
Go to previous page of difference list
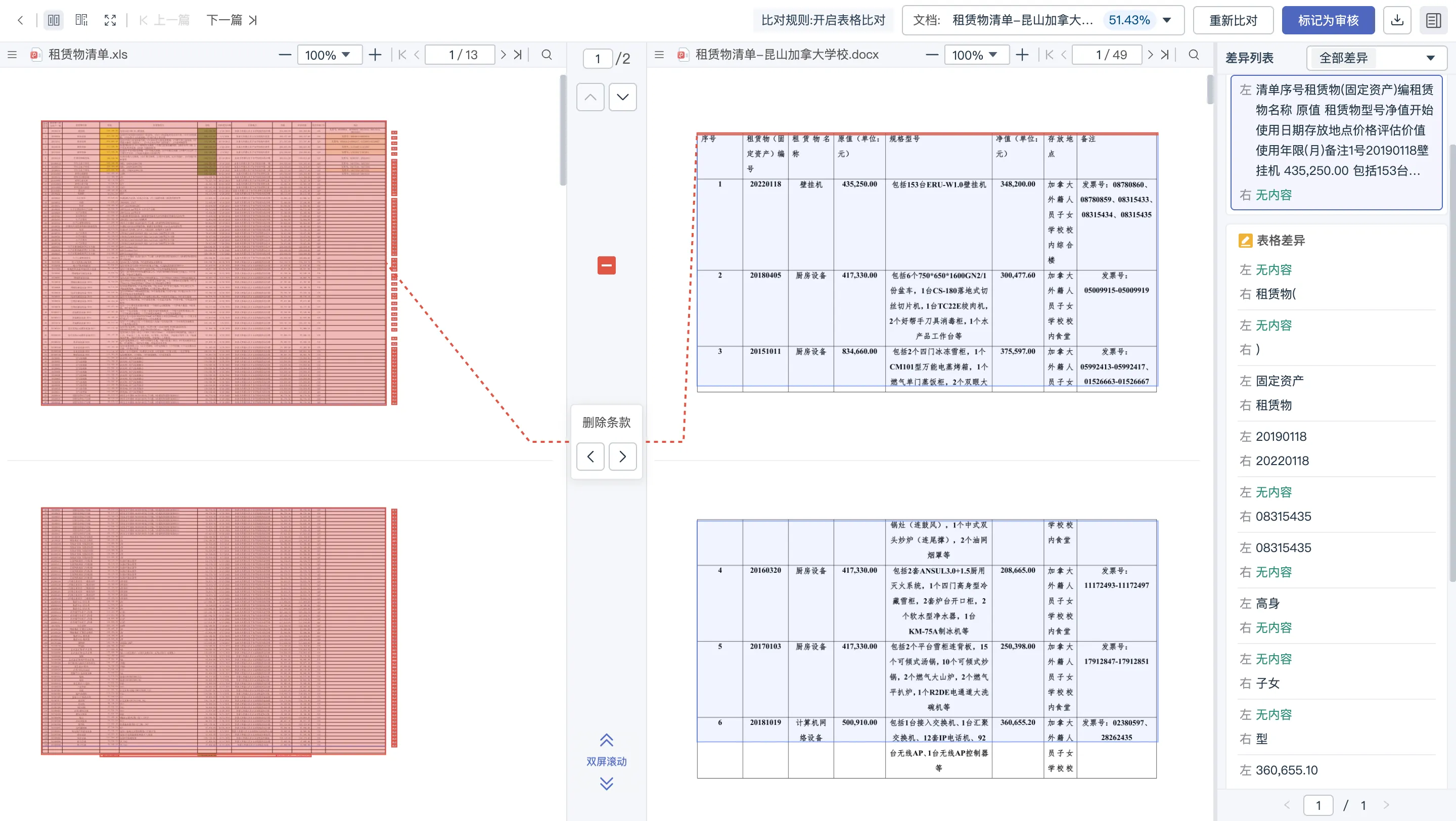click(1287, 805)
